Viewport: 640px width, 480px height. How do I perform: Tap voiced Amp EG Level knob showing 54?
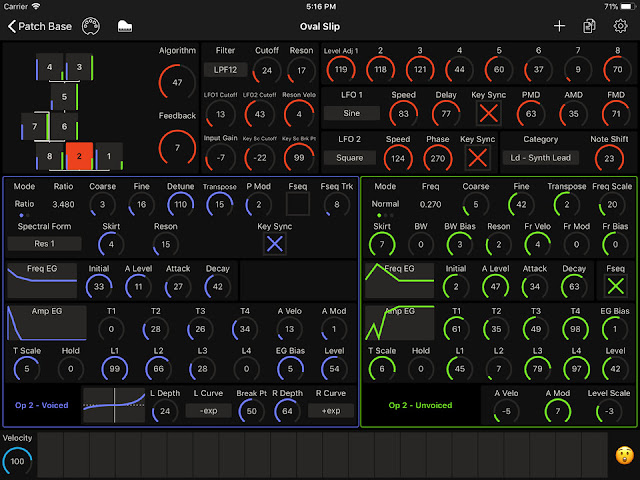click(x=334, y=369)
